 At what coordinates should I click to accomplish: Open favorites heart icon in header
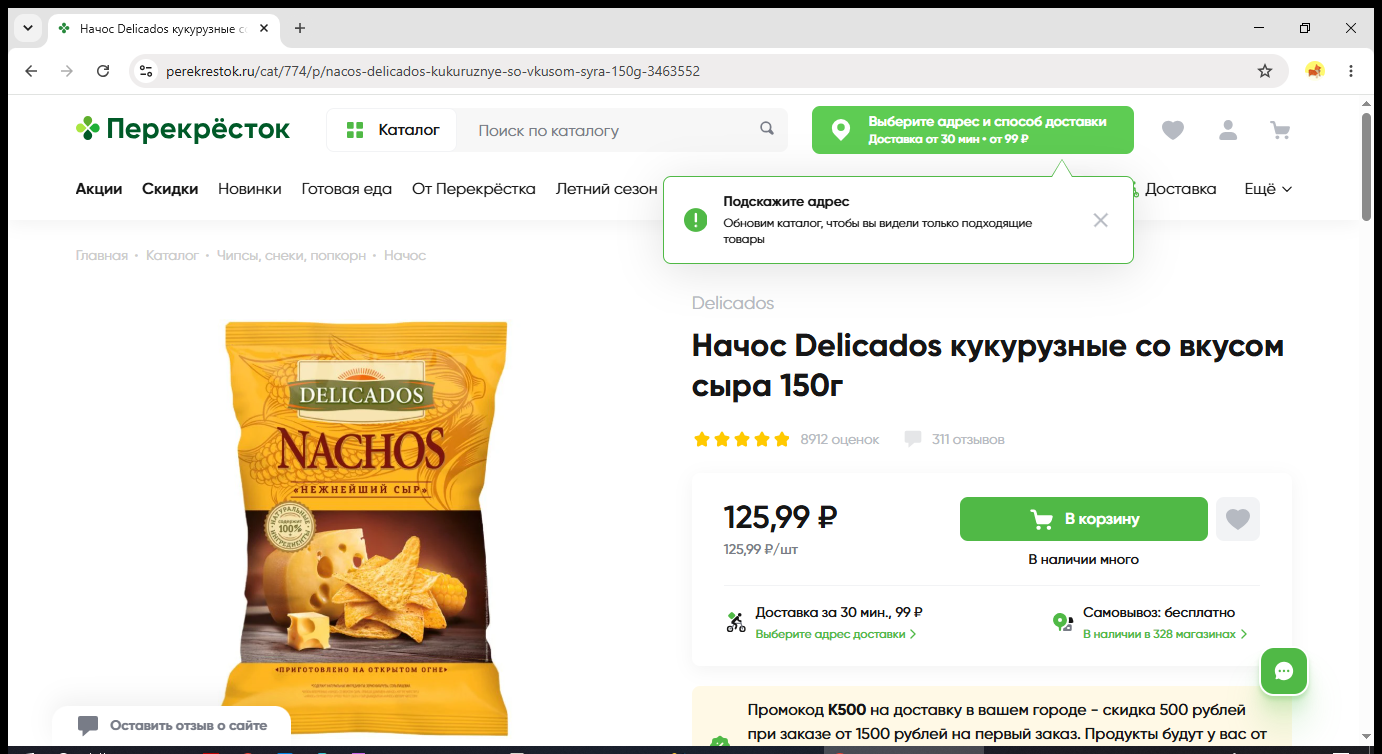click(x=1173, y=130)
